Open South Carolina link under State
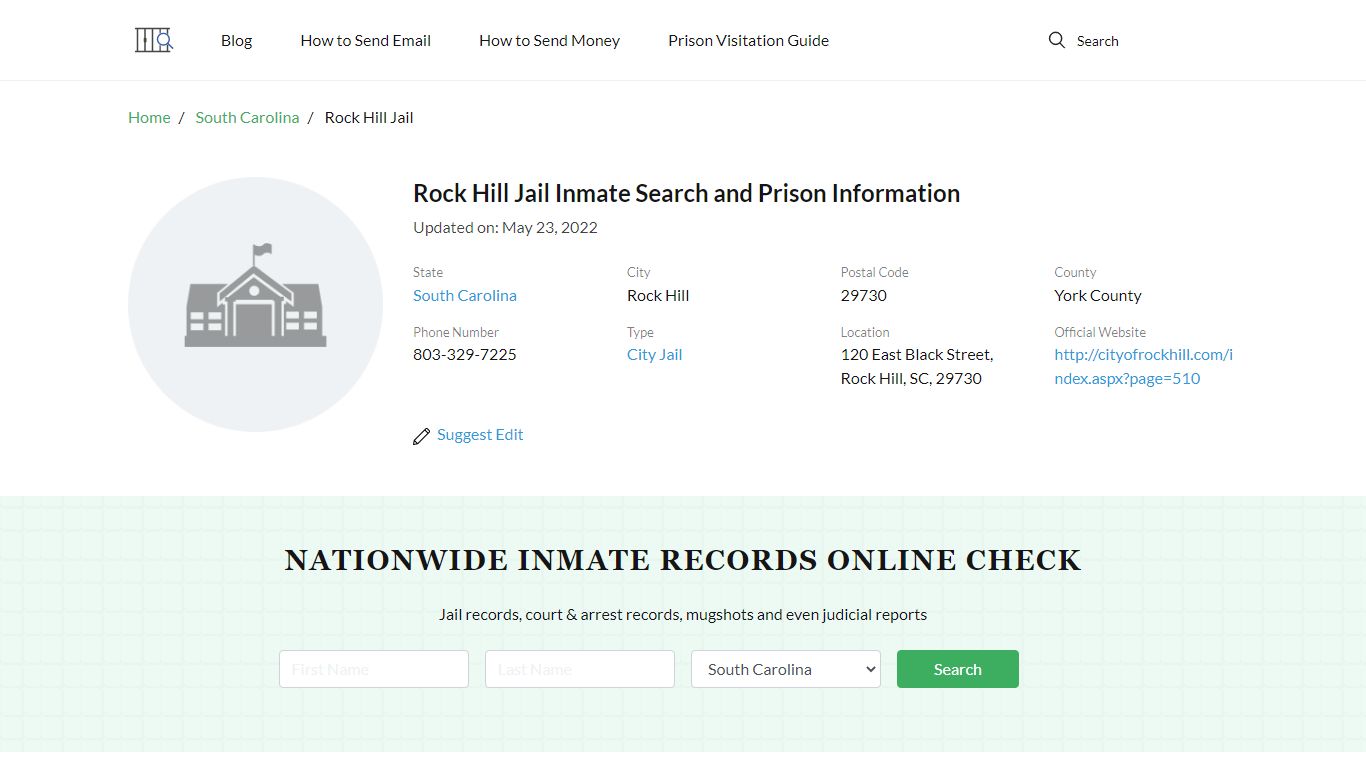The width and height of the screenshot is (1366, 768). (x=465, y=295)
